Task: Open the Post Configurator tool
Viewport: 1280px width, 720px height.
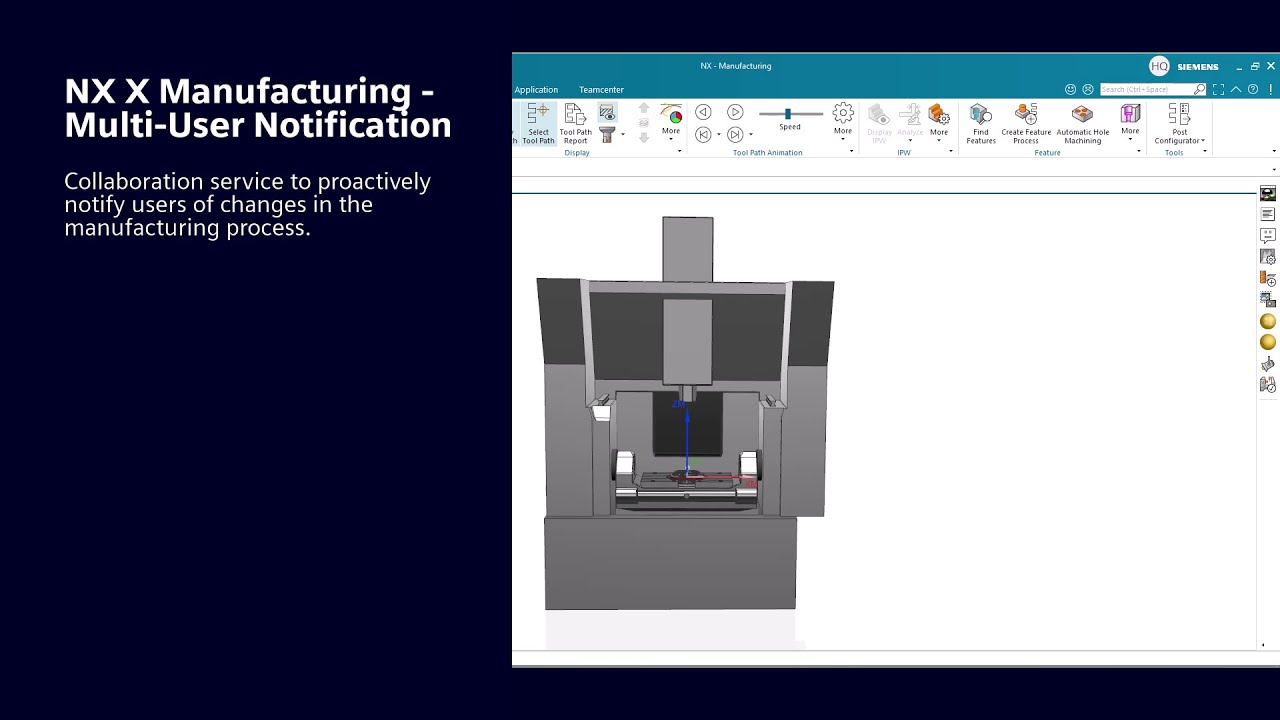Action: 1180,123
